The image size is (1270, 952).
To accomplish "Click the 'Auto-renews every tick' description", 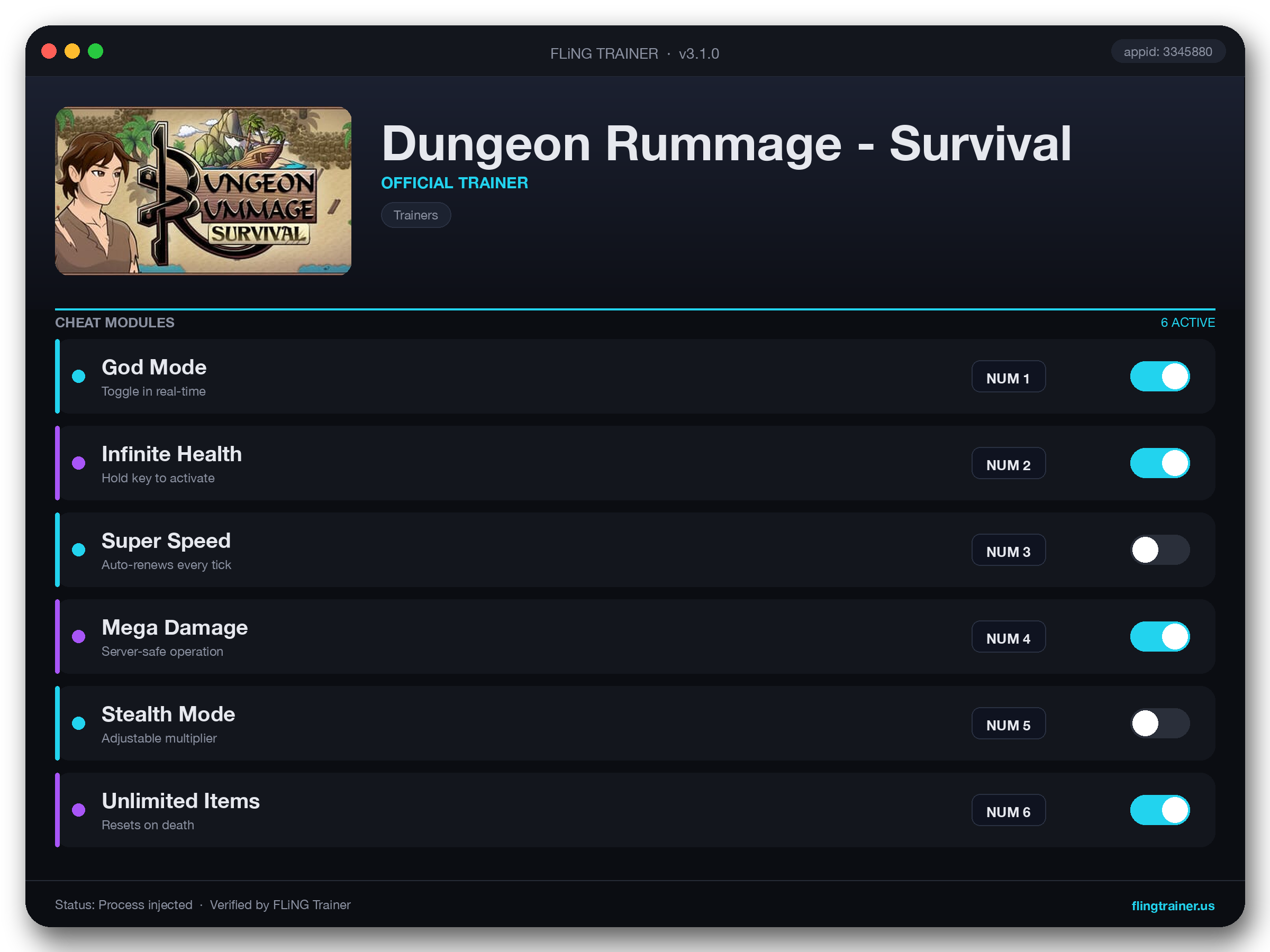I will [x=166, y=565].
